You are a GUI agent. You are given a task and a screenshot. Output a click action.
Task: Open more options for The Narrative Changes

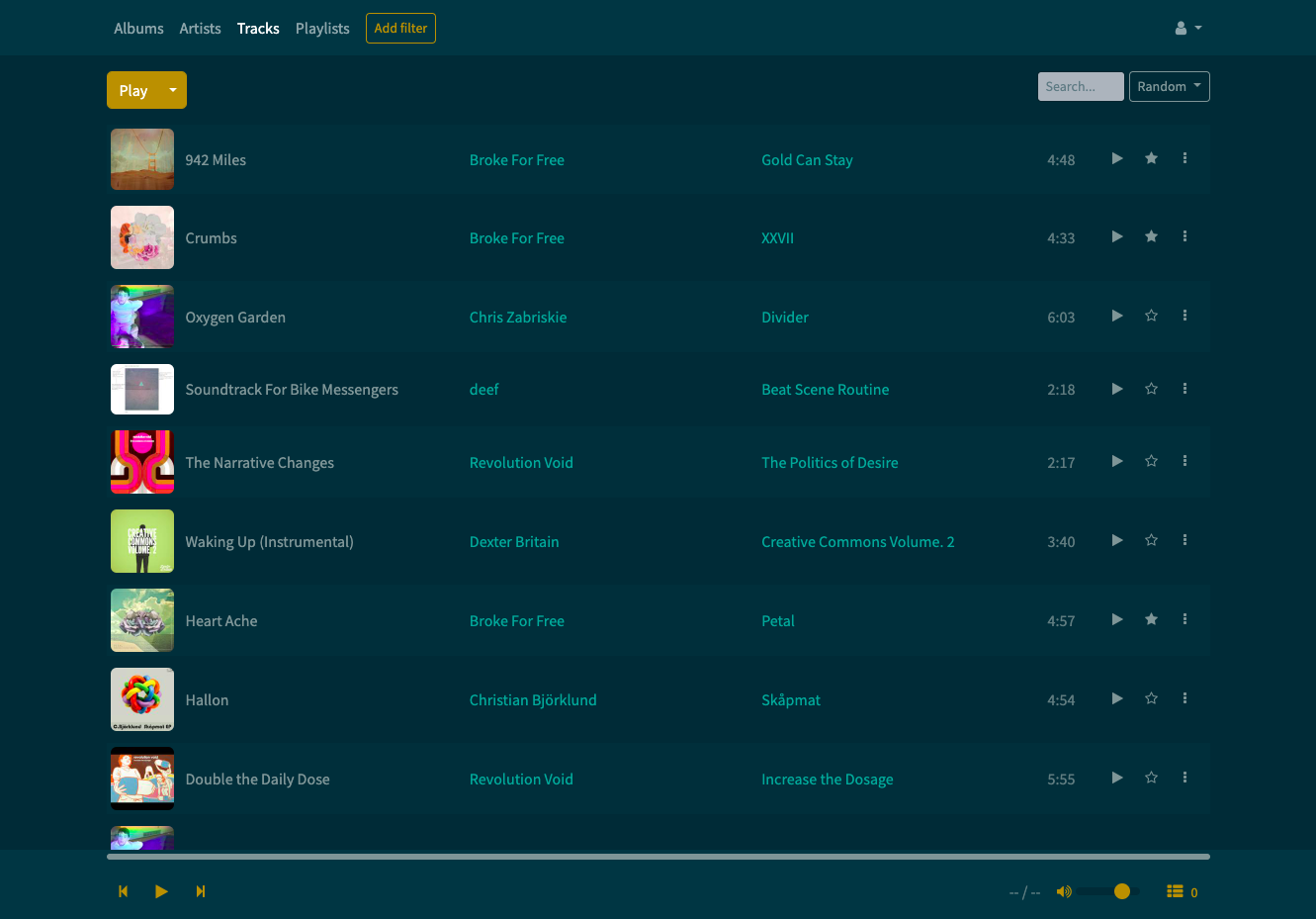pos(1184,461)
